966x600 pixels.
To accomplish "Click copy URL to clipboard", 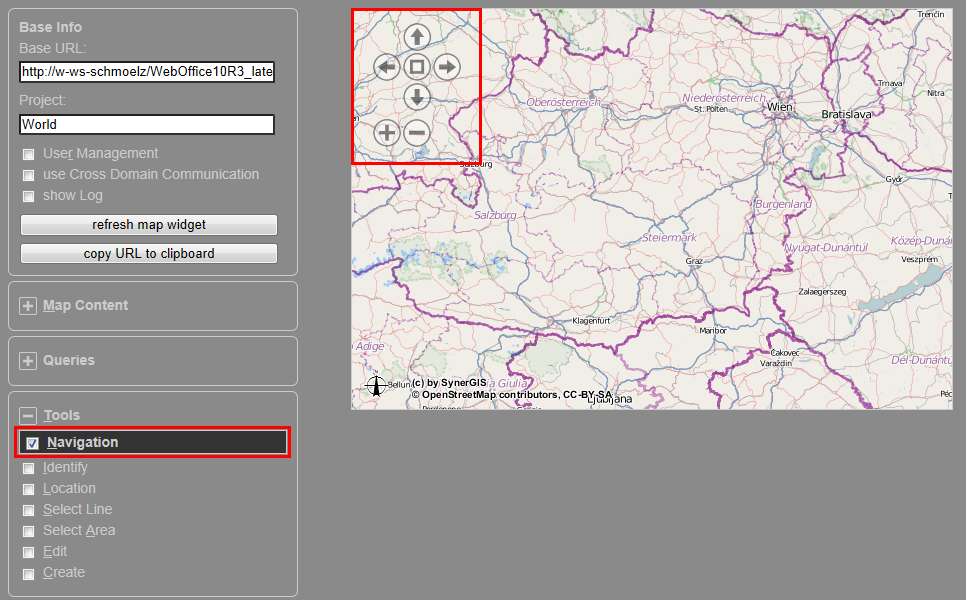I will tap(148, 253).
